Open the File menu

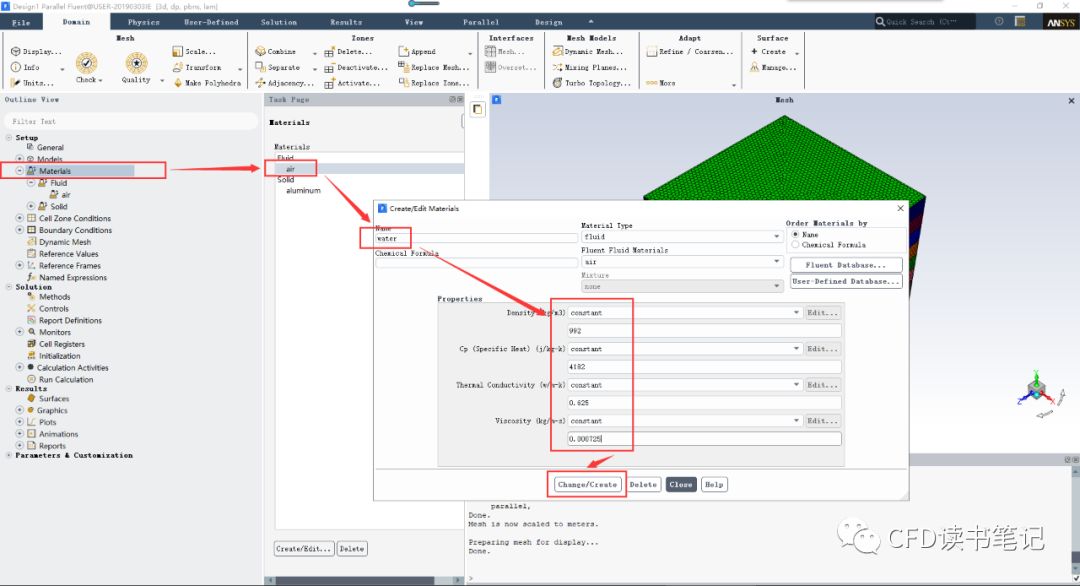(x=21, y=22)
